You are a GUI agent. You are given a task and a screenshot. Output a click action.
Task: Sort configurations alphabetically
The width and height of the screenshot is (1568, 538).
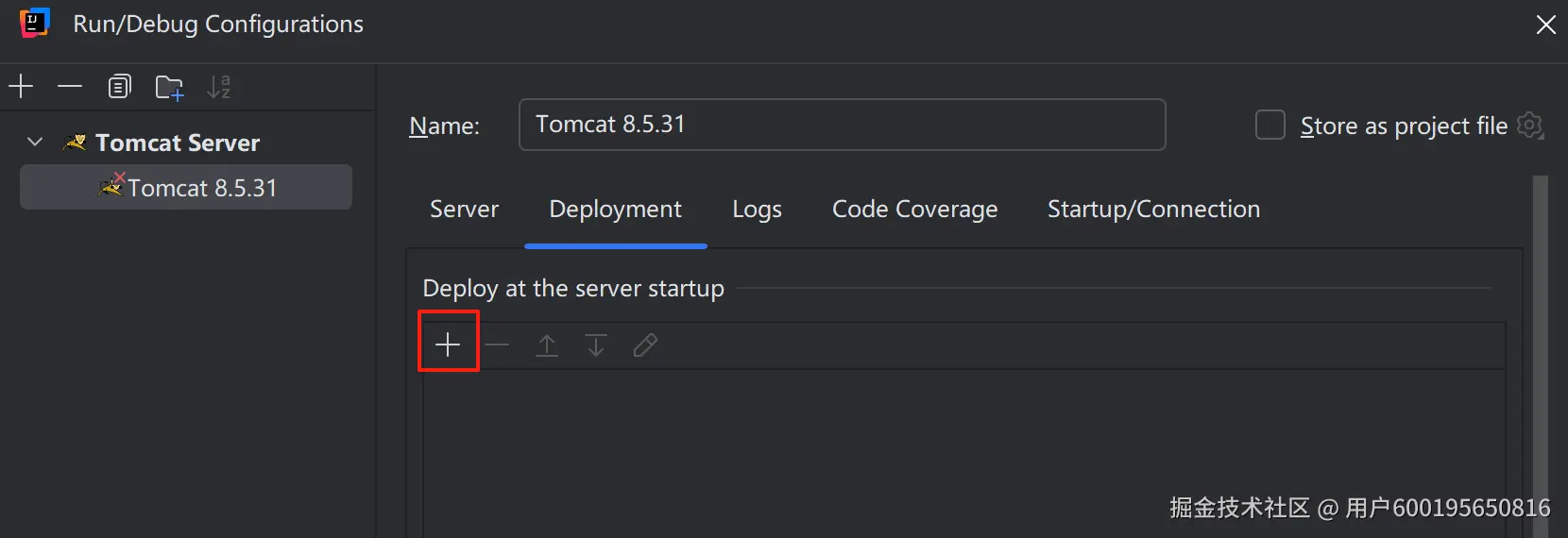click(218, 87)
